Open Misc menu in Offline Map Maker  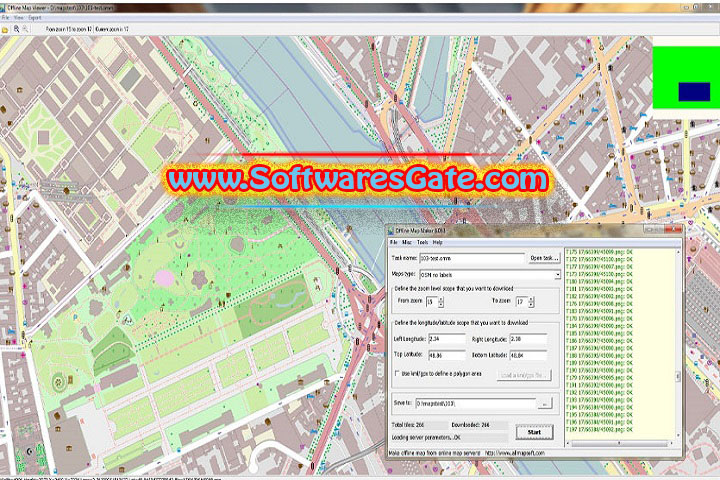click(x=407, y=242)
